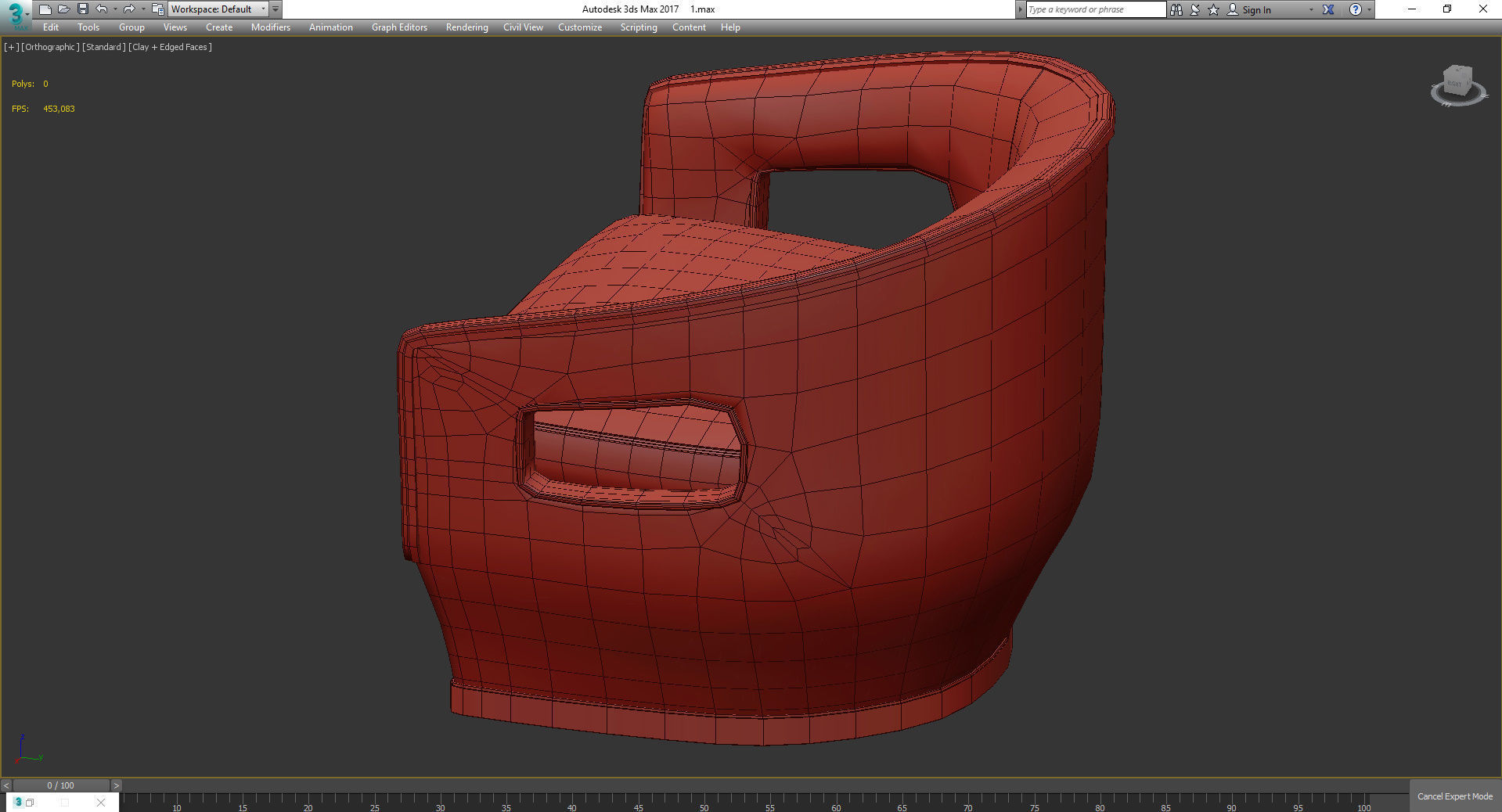Viewport: 1502px width, 812px height.
Task: Create a new scene with New icon
Action: (45, 9)
